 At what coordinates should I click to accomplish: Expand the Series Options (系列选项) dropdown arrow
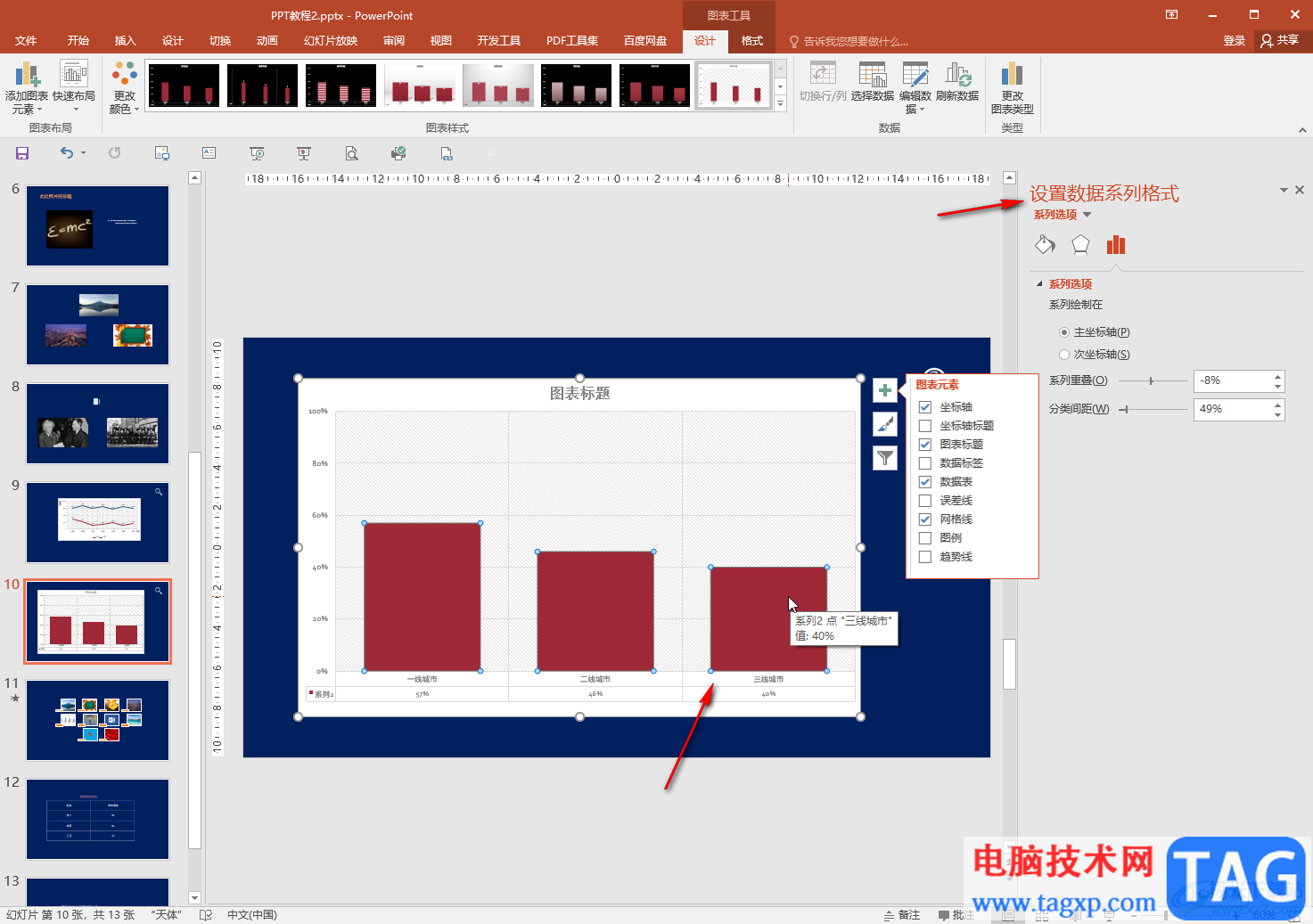coord(1087,215)
